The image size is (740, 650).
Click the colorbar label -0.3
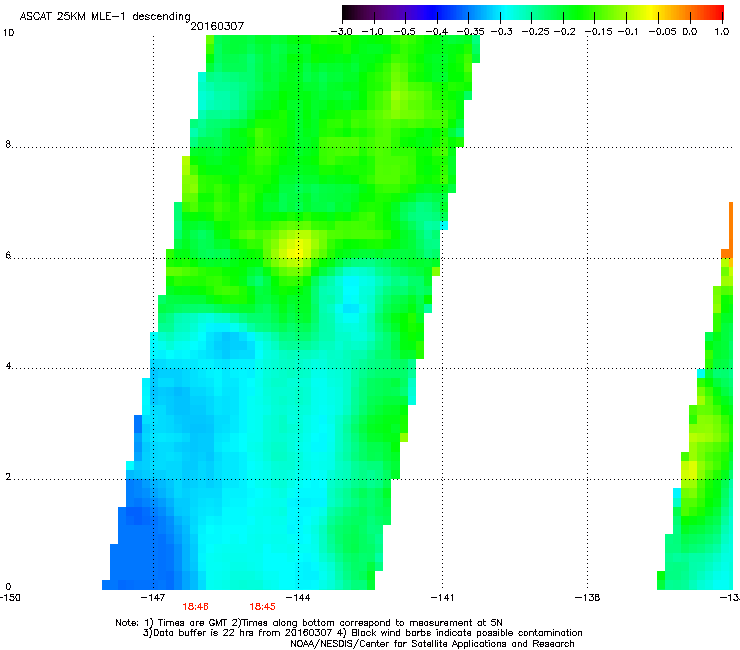(x=502, y=32)
